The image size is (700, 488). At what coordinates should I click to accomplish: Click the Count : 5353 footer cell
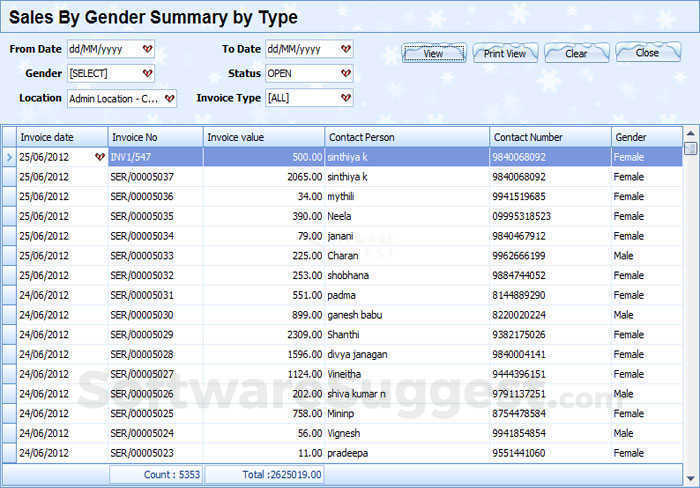(156, 474)
